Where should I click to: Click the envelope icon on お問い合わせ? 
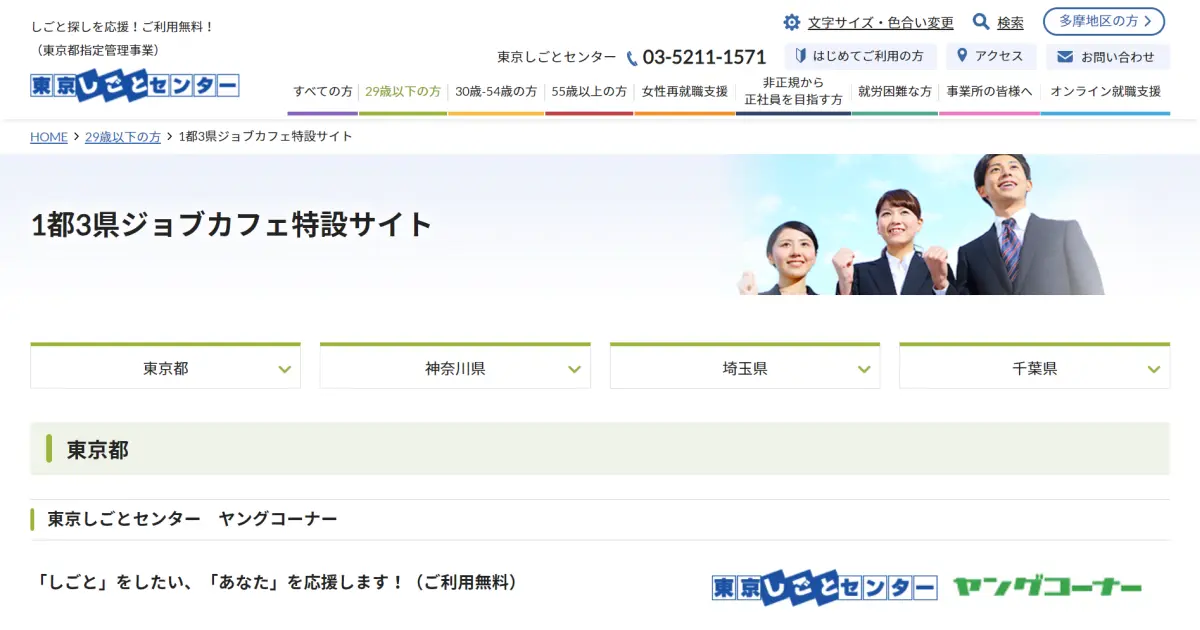pyautogui.click(x=1065, y=57)
